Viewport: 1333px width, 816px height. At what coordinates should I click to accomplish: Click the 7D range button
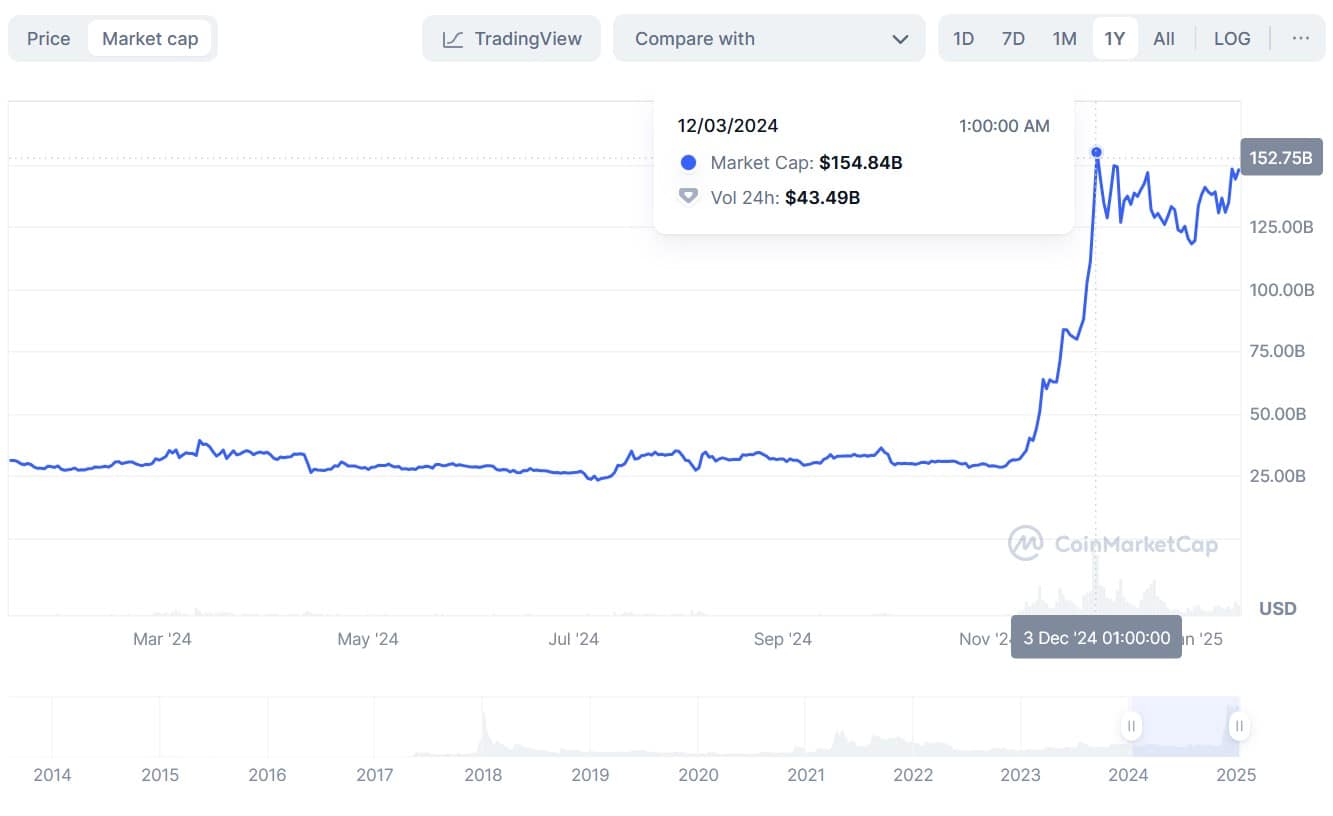click(x=1013, y=38)
